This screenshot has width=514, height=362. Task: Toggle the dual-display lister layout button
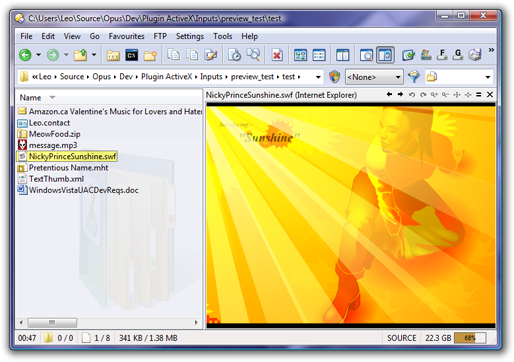(342, 55)
